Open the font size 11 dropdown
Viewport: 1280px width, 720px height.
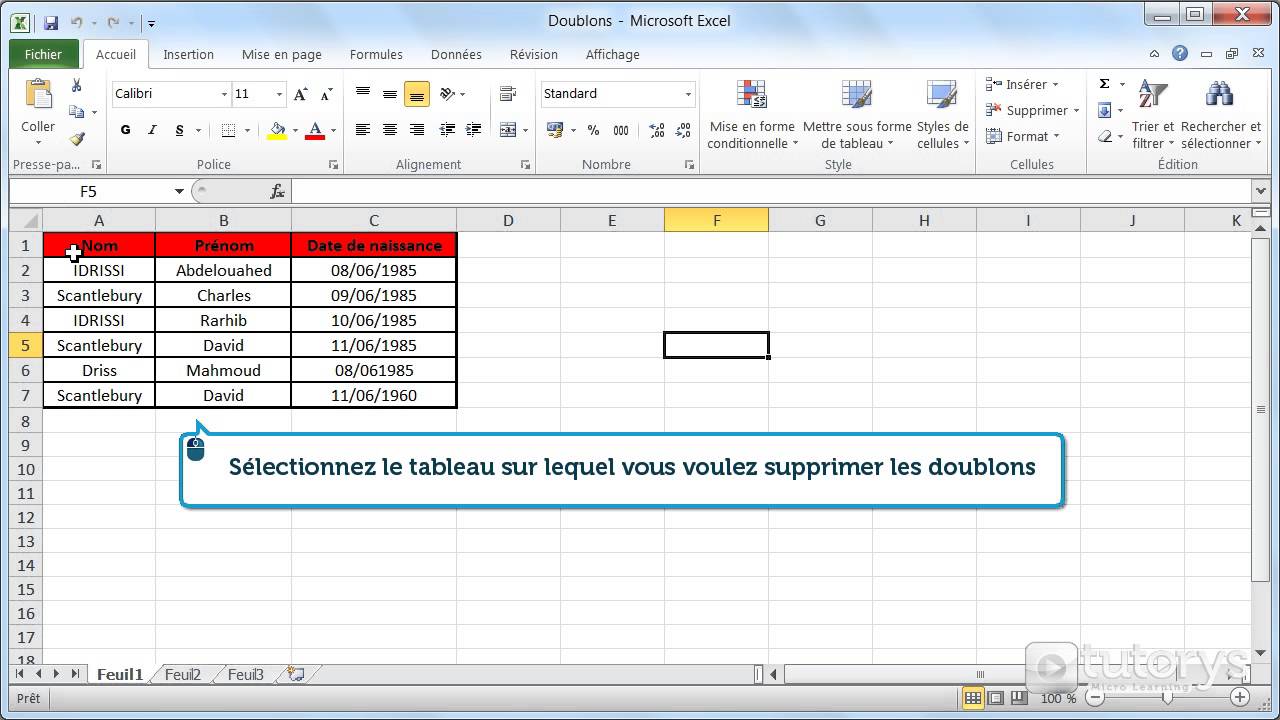(279, 94)
